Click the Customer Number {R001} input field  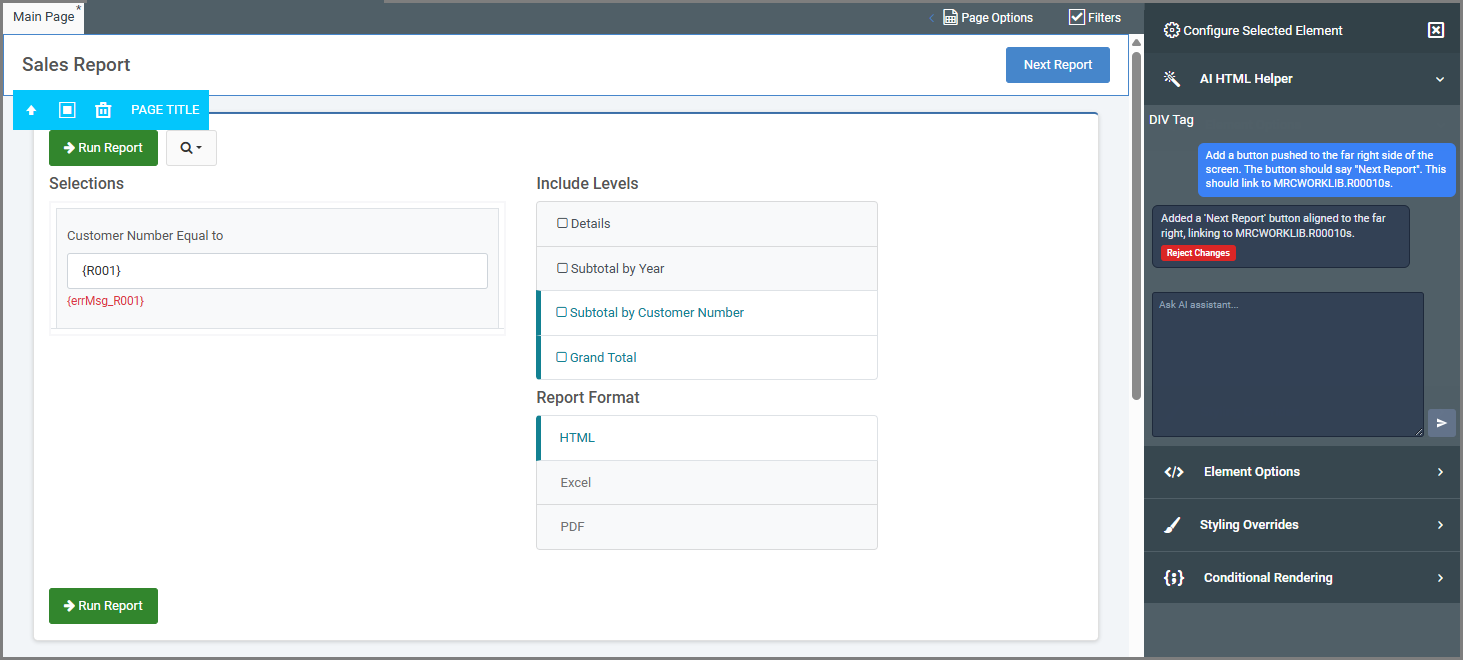tap(277, 271)
